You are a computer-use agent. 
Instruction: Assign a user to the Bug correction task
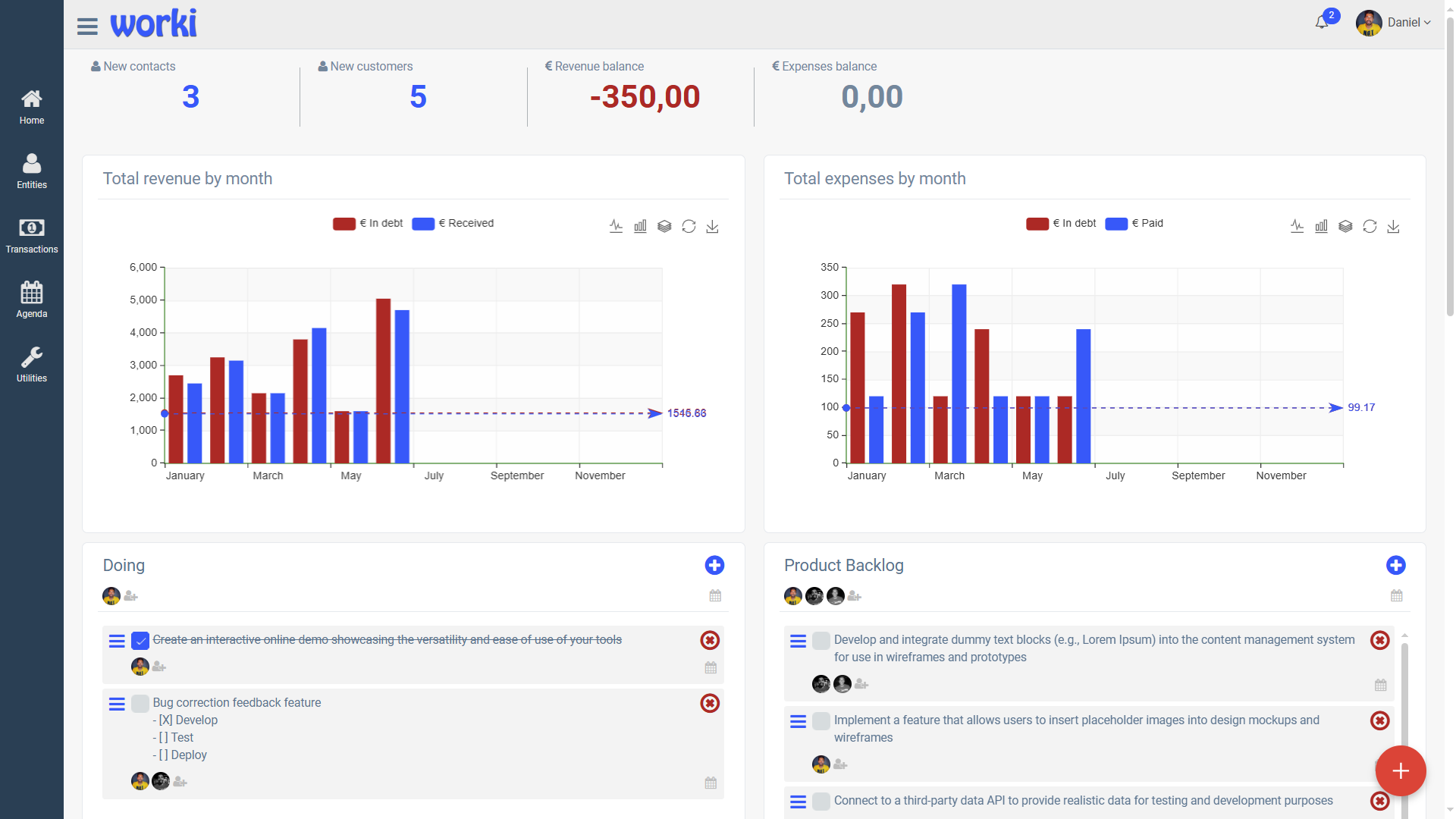[180, 781]
